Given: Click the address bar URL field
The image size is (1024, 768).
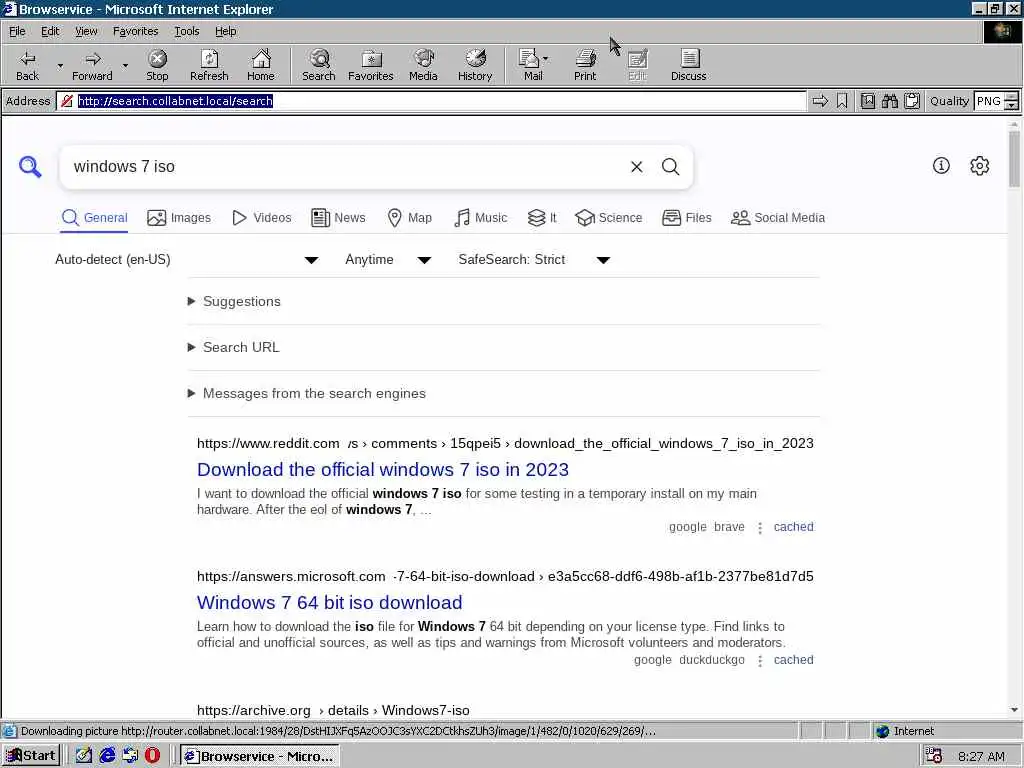Looking at the screenshot, I should (x=431, y=101).
